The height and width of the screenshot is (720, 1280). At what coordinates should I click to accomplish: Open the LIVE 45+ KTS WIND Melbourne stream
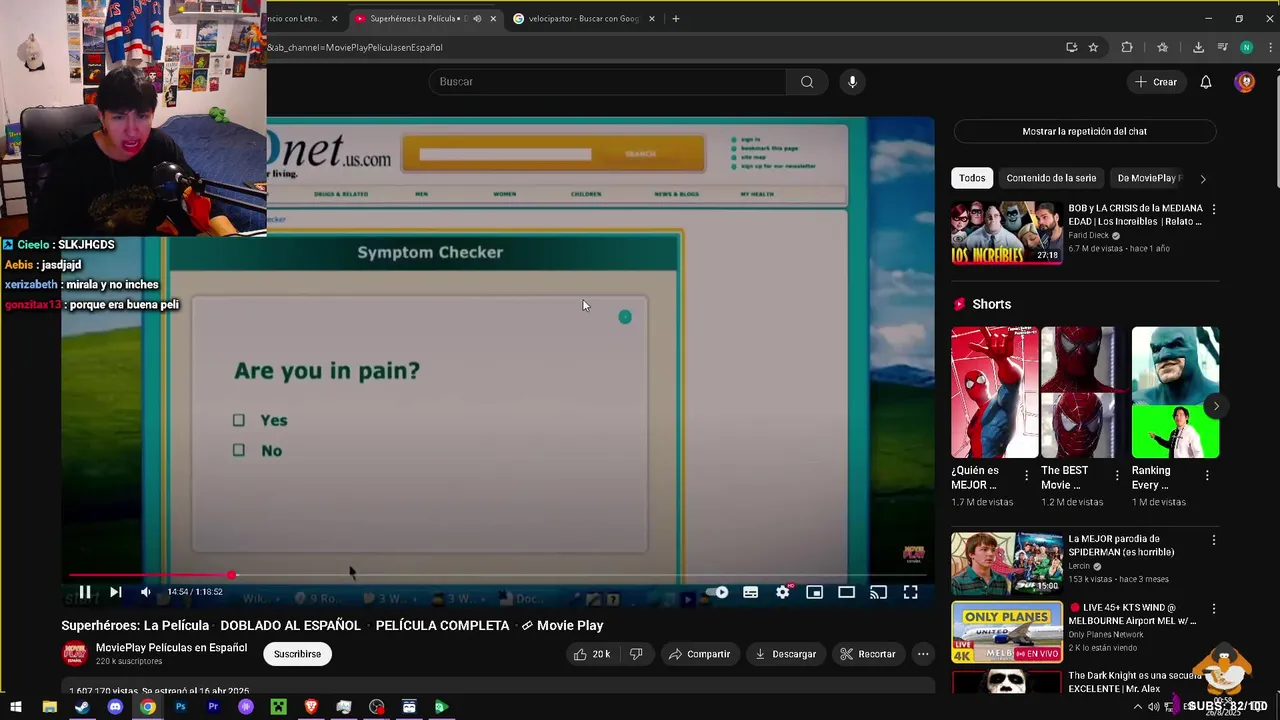pyautogui.click(x=1007, y=632)
